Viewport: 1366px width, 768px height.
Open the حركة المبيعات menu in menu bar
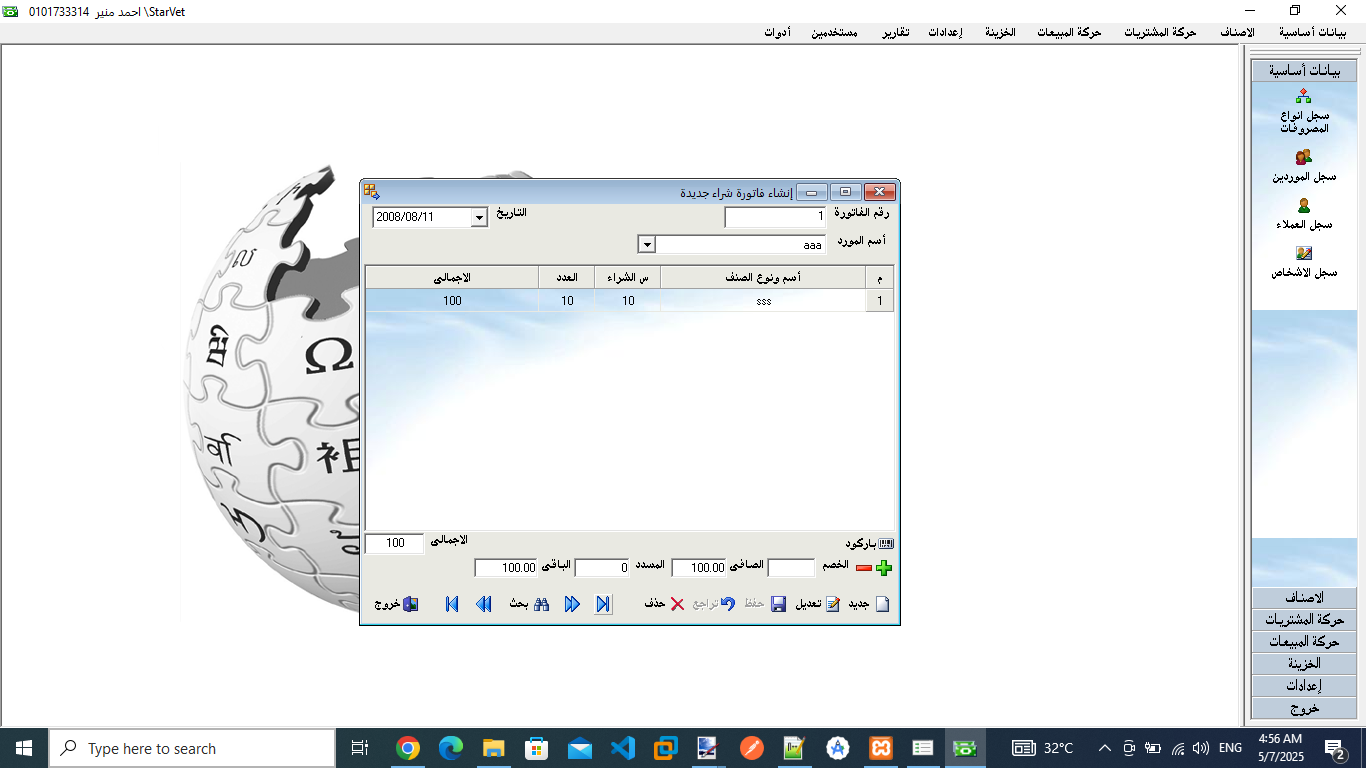(x=1065, y=32)
